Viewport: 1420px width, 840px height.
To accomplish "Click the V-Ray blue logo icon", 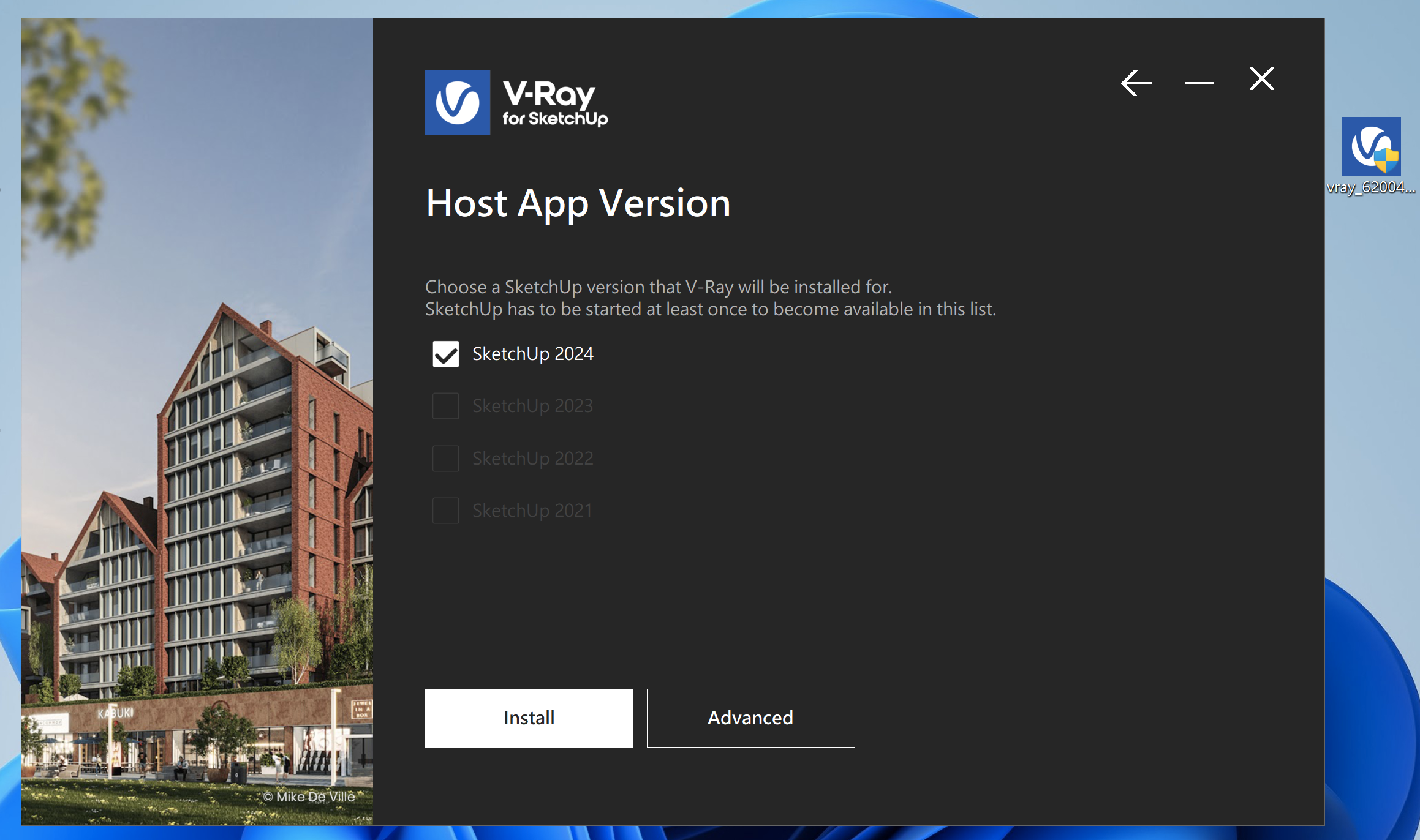I will tap(458, 103).
